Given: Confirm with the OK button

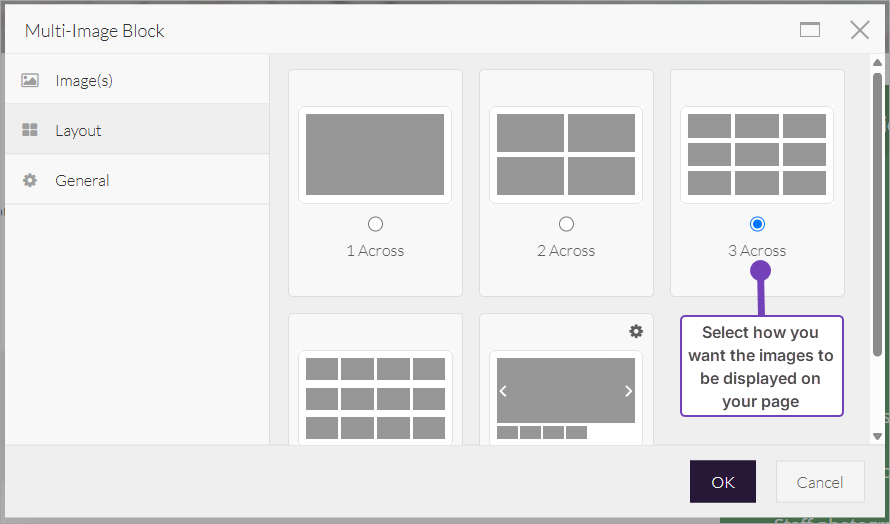Looking at the screenshot, I should tap(722, 482).
